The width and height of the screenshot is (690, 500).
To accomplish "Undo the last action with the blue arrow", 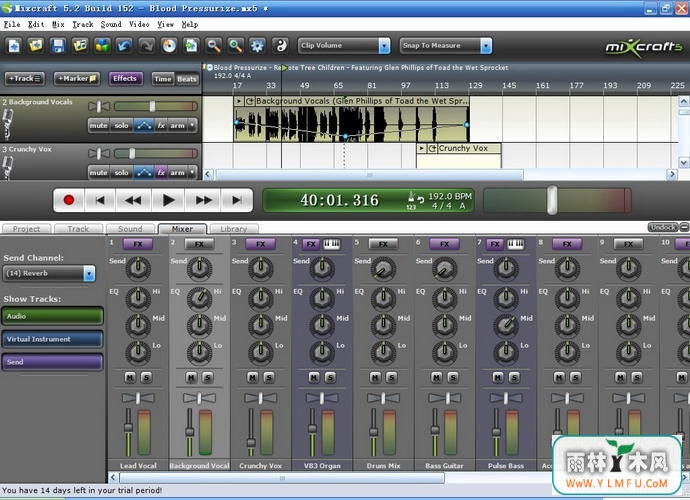I will coord(125,46).
